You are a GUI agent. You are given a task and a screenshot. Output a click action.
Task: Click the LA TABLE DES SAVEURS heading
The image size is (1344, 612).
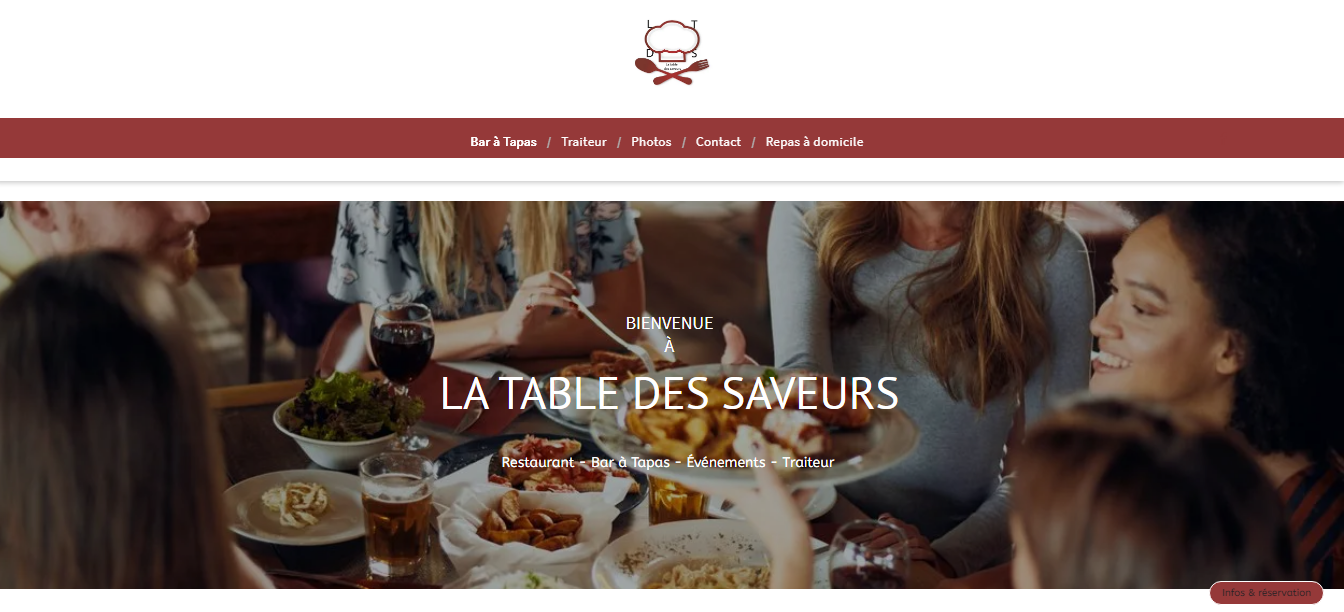tap(670, 394)
